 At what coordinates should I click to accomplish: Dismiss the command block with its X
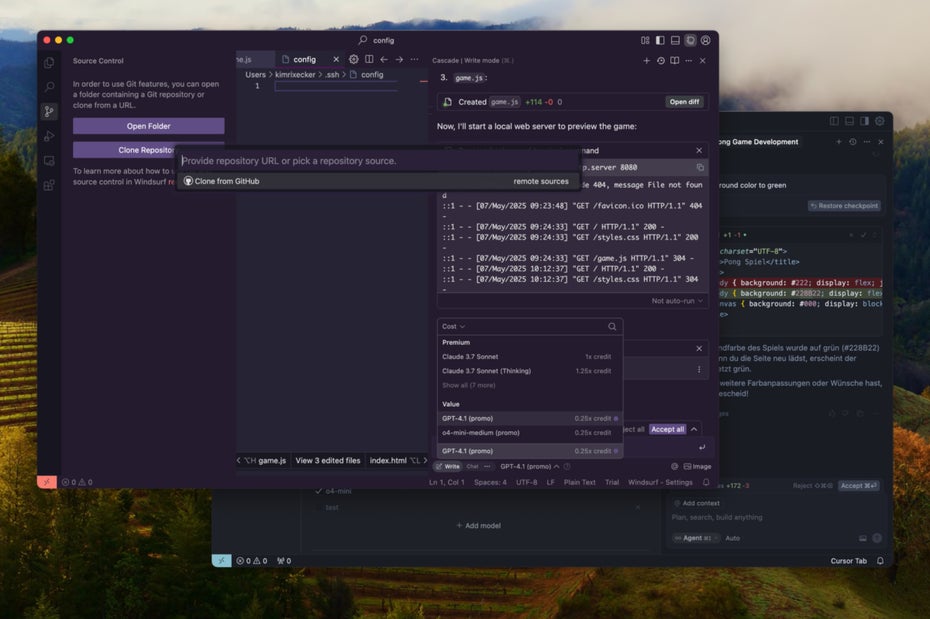[699, 151]
